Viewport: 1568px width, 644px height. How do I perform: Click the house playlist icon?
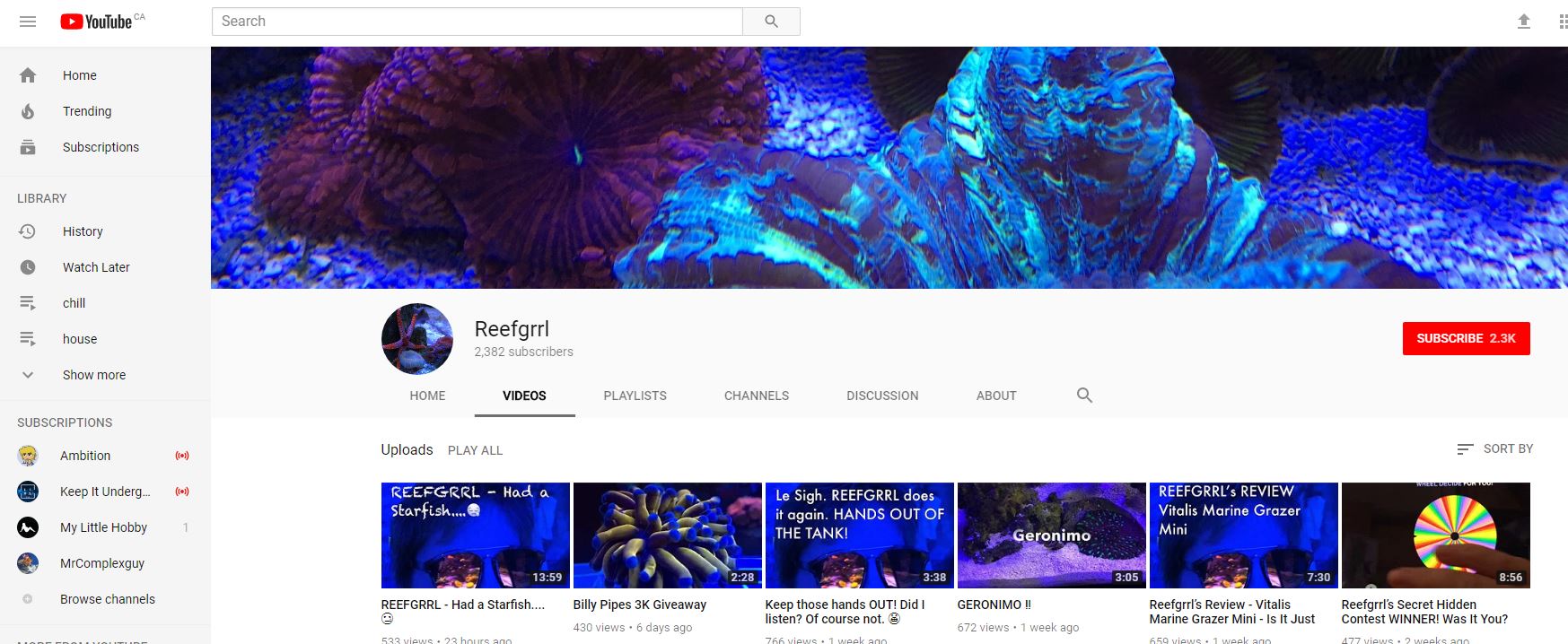point(28,339)
